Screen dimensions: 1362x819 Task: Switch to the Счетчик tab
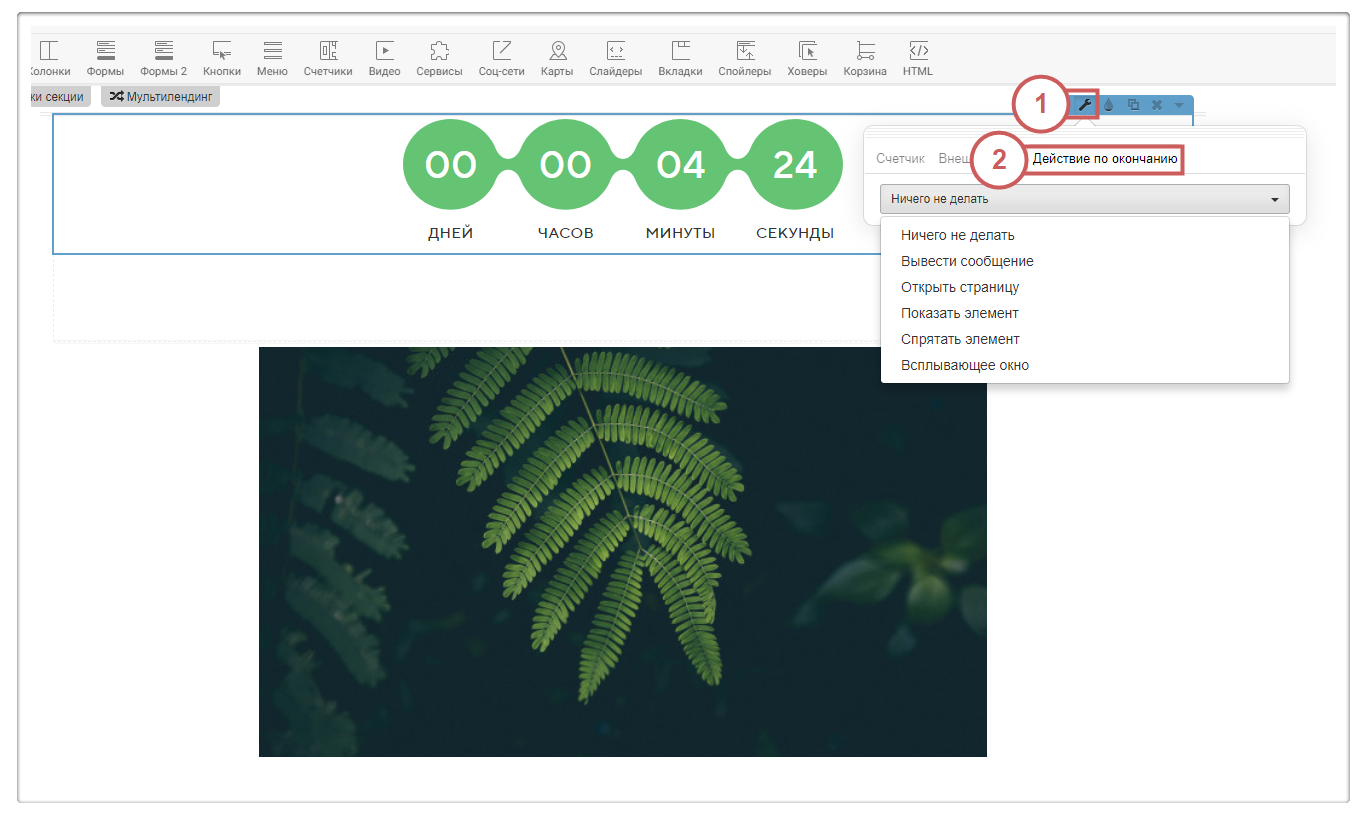click(x=900, y=159)
